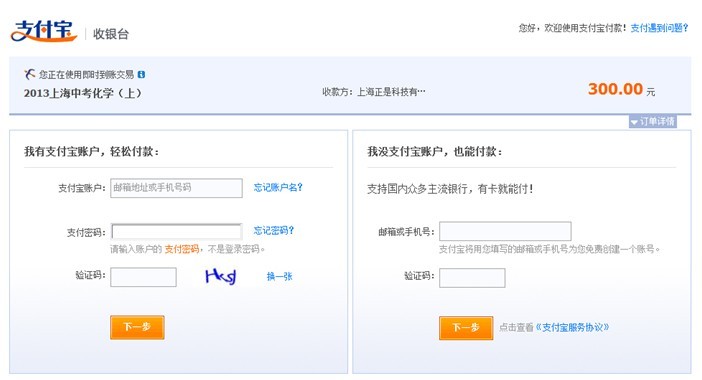Expand the 订单详情 order details
The height and width of the screenshot is (380, 702).
(653, 121)
